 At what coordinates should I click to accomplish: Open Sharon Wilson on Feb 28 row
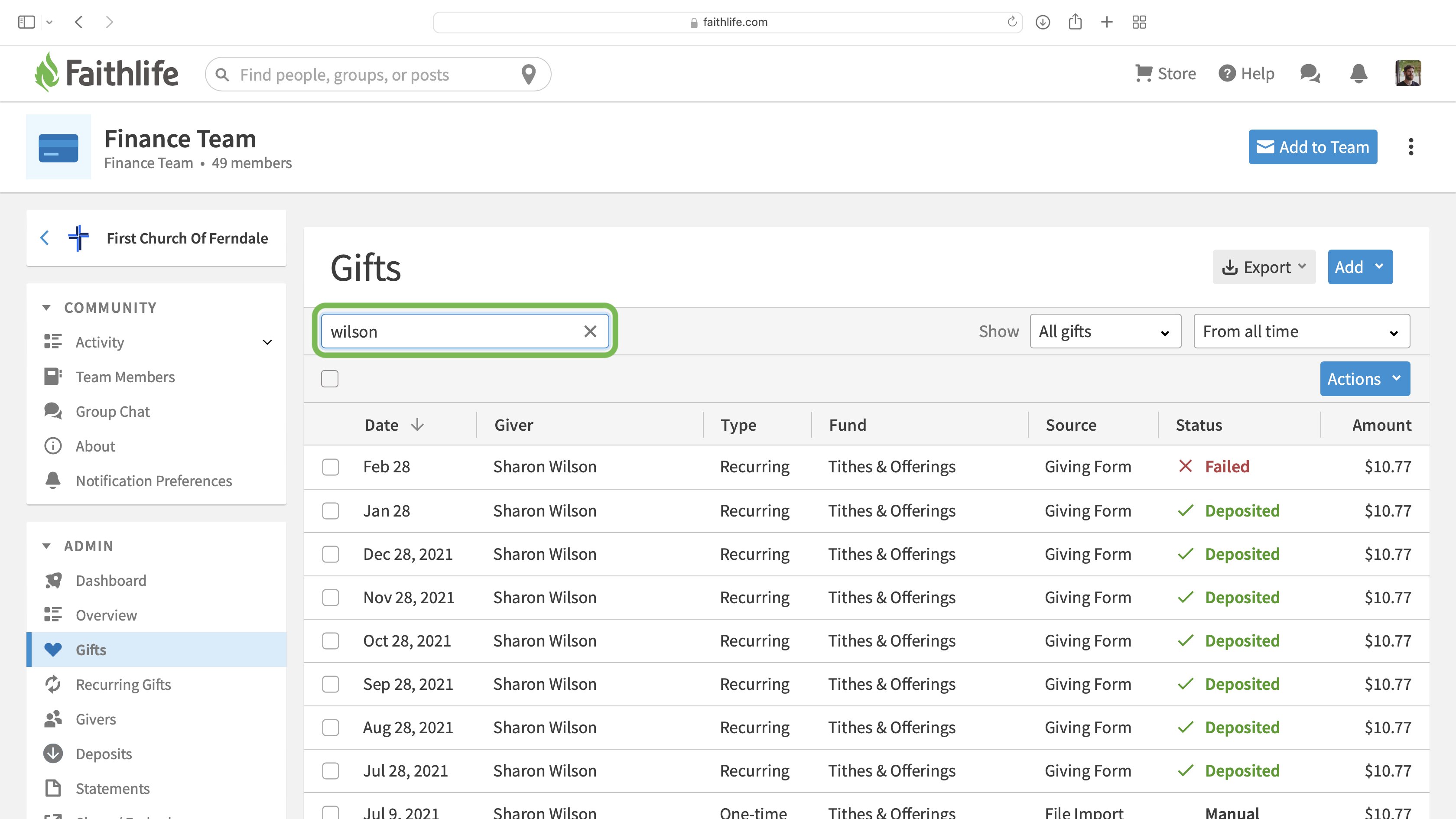point(544,467)
